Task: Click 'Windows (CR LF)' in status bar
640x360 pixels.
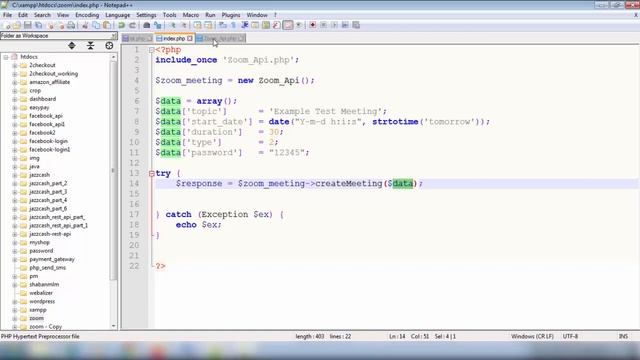Action: click(532, 336)
